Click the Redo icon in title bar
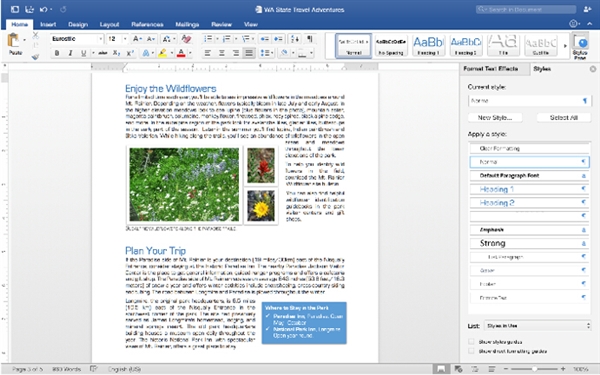 pyautogui.click(x=63, y=9)
